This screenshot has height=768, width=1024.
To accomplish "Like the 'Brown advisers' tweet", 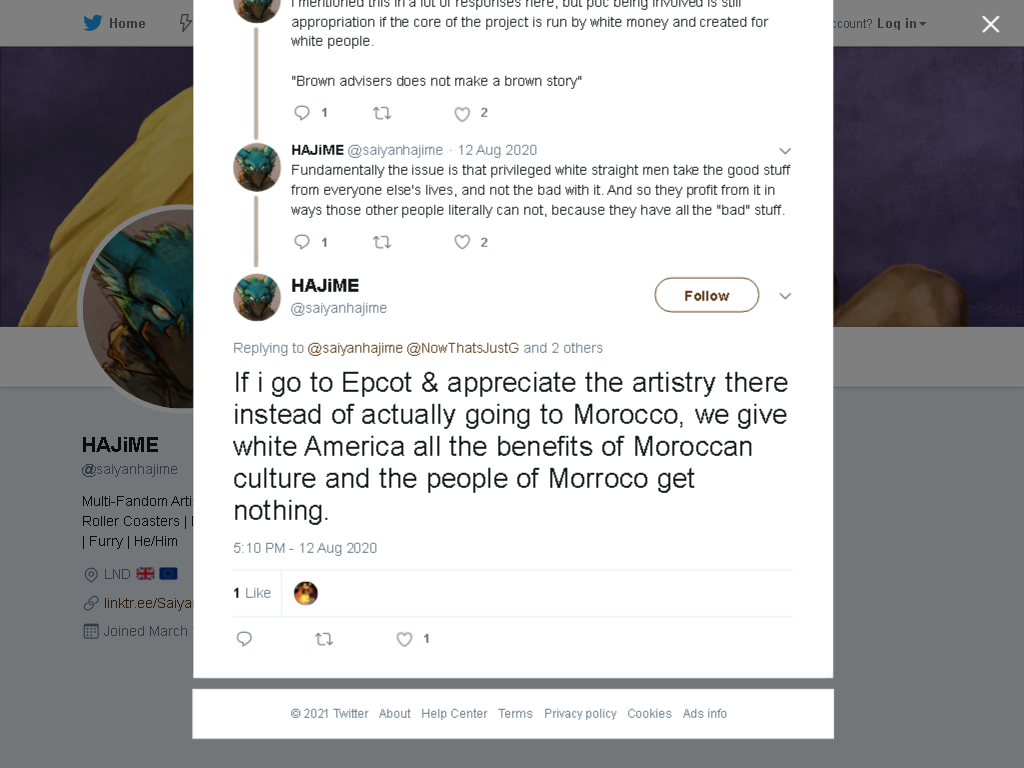I will point(462,114).
